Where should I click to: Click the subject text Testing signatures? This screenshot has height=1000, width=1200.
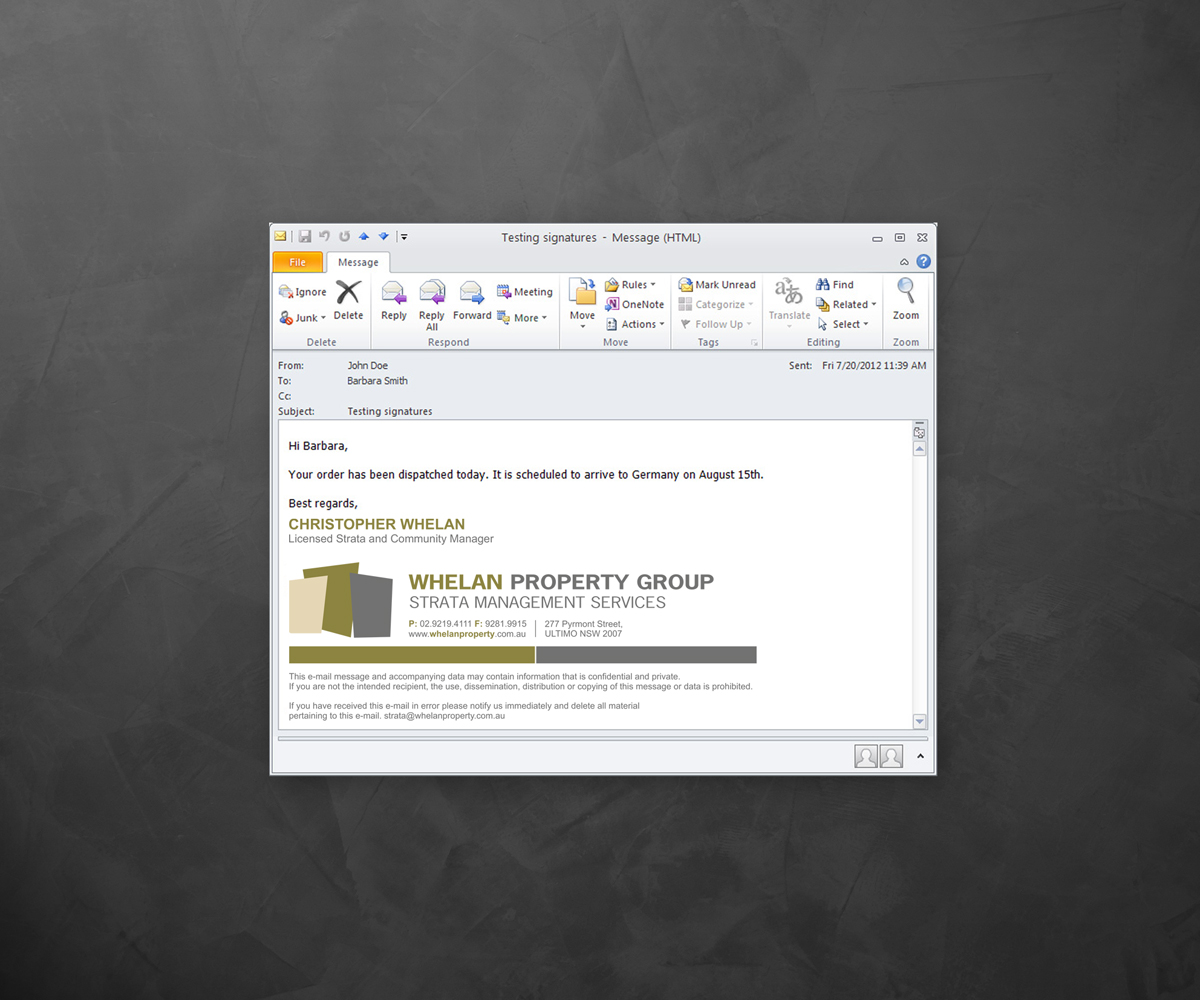click(390, 412)
